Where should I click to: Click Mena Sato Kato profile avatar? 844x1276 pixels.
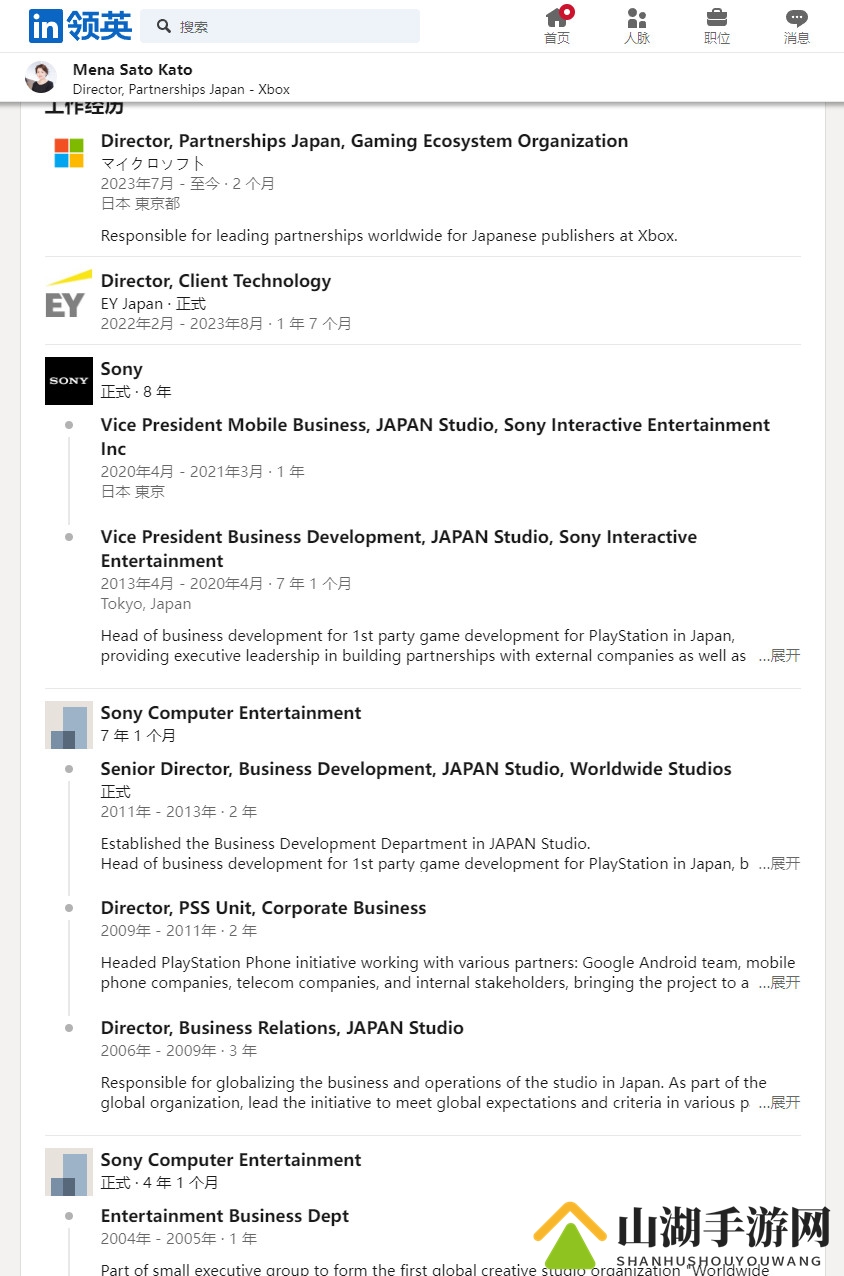(41, 77)
